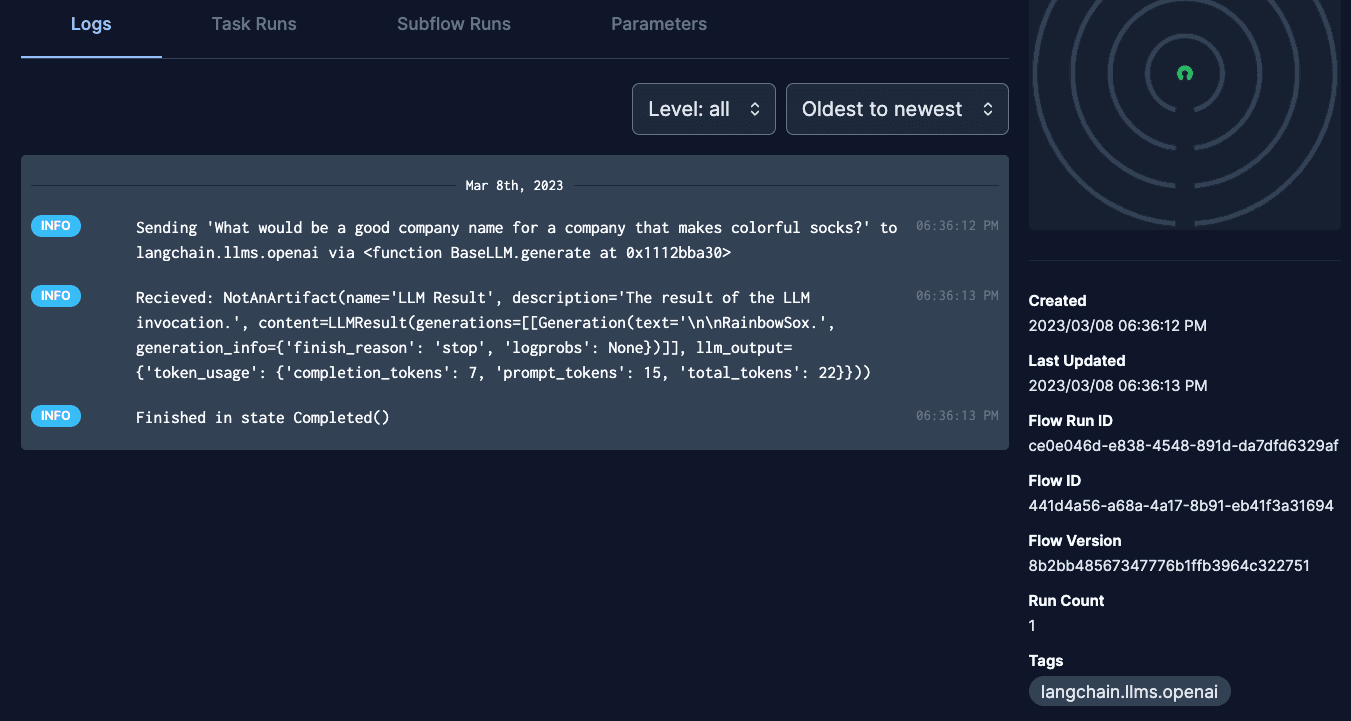Switch to the Logs tab
The width and height of the screenshot is (1351, 721).
point(91,25)
